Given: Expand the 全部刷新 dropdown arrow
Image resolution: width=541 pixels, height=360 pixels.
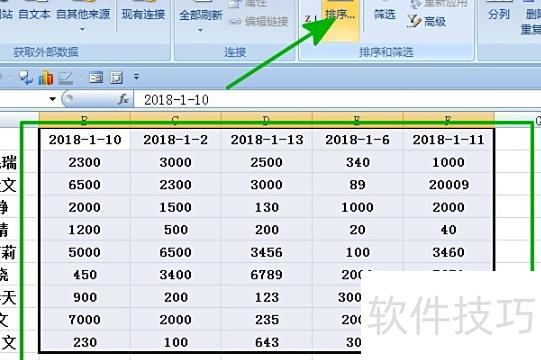Looking at the screenshot, I should [x=200, y=30].
